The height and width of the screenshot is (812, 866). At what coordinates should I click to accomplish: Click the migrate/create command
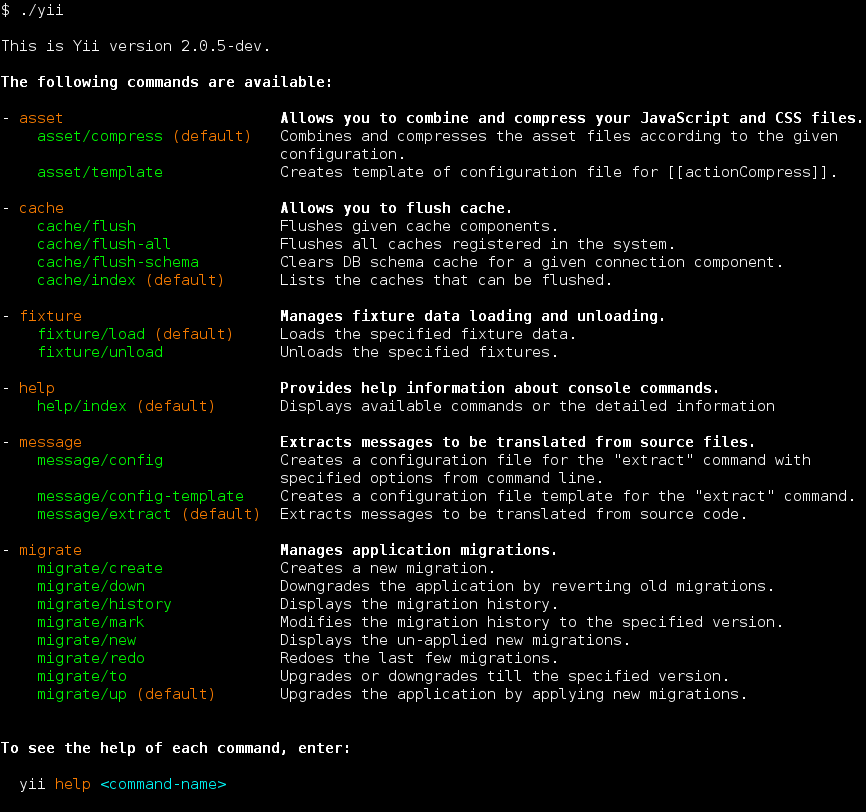pos(100,568)
